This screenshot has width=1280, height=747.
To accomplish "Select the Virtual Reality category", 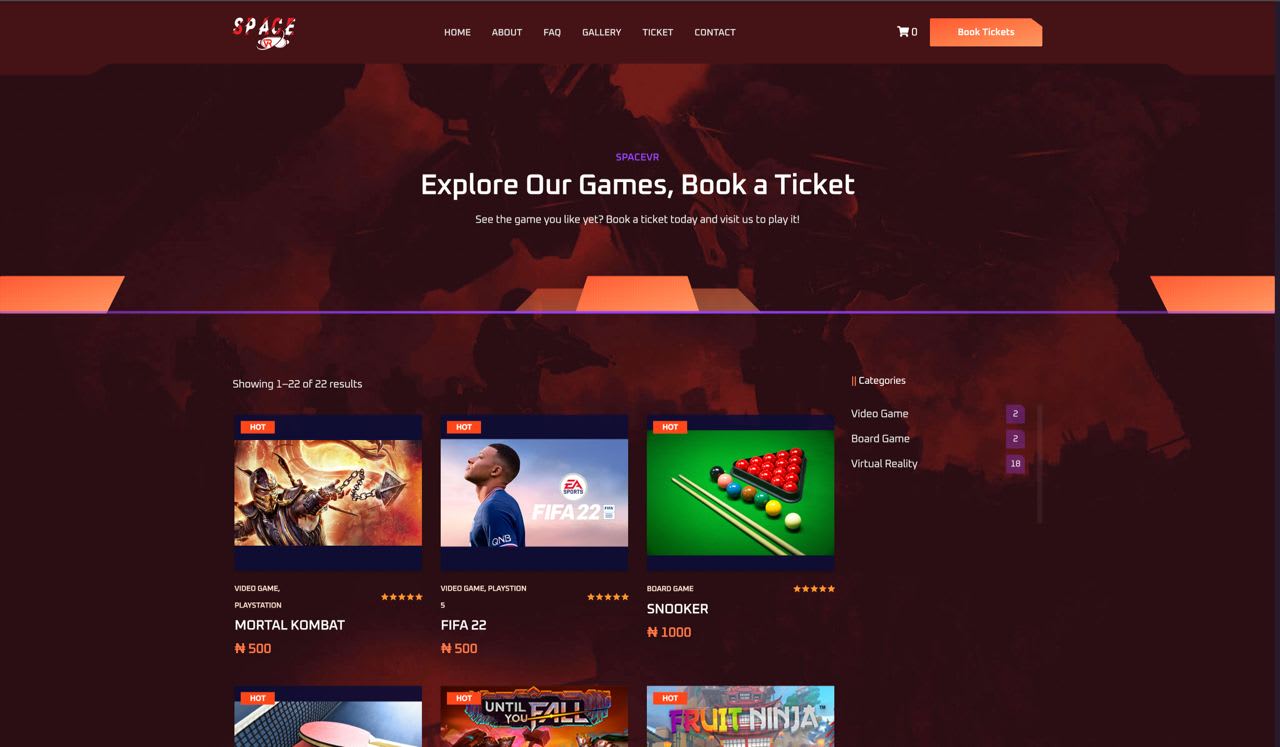I will (x=884, y=463).
